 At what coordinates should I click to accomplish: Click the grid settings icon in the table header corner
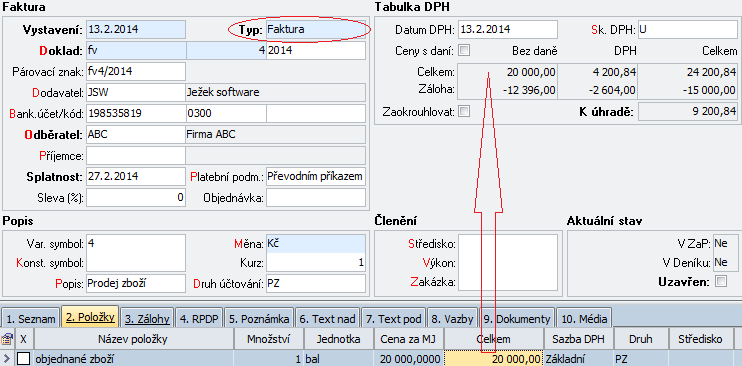[7, 339]
